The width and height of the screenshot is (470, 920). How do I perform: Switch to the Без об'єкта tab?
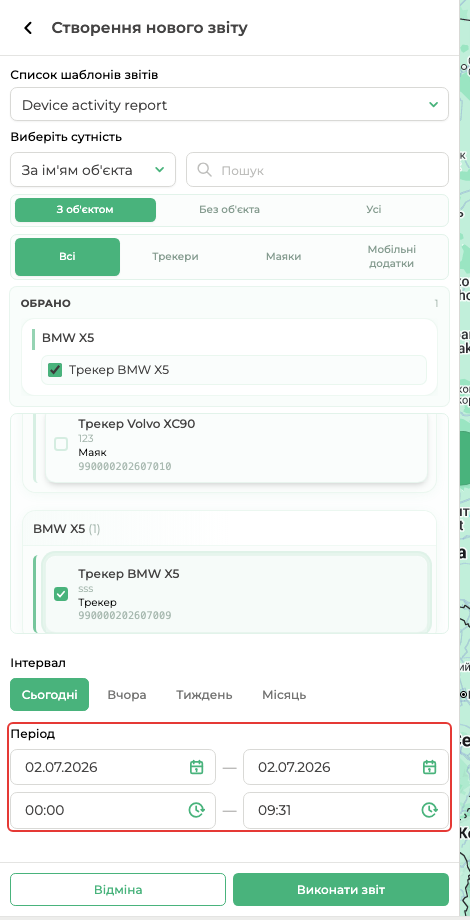click(229, 209)
